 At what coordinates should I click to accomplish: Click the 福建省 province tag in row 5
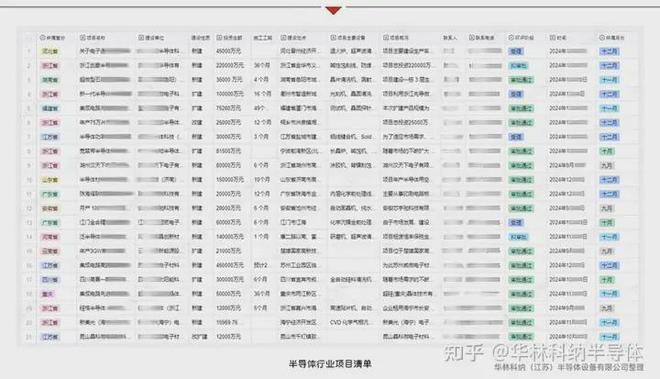pos(50,108)
